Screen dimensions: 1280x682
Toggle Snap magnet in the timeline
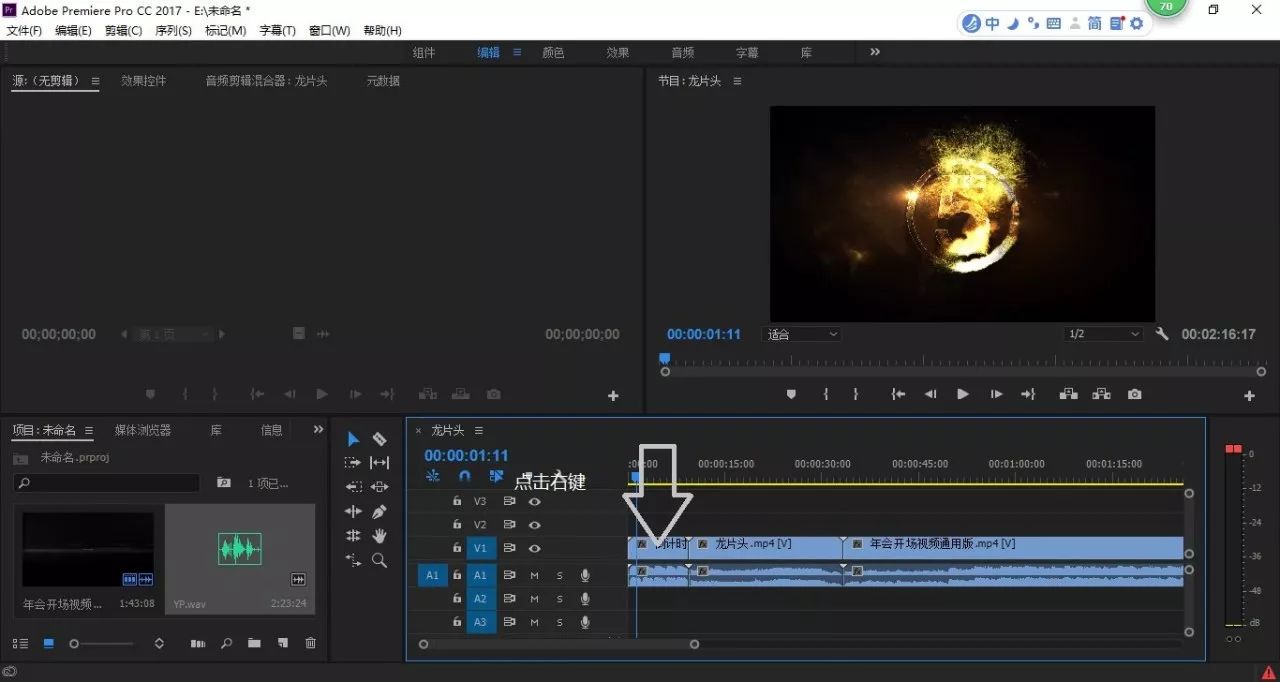click(464, 476)
